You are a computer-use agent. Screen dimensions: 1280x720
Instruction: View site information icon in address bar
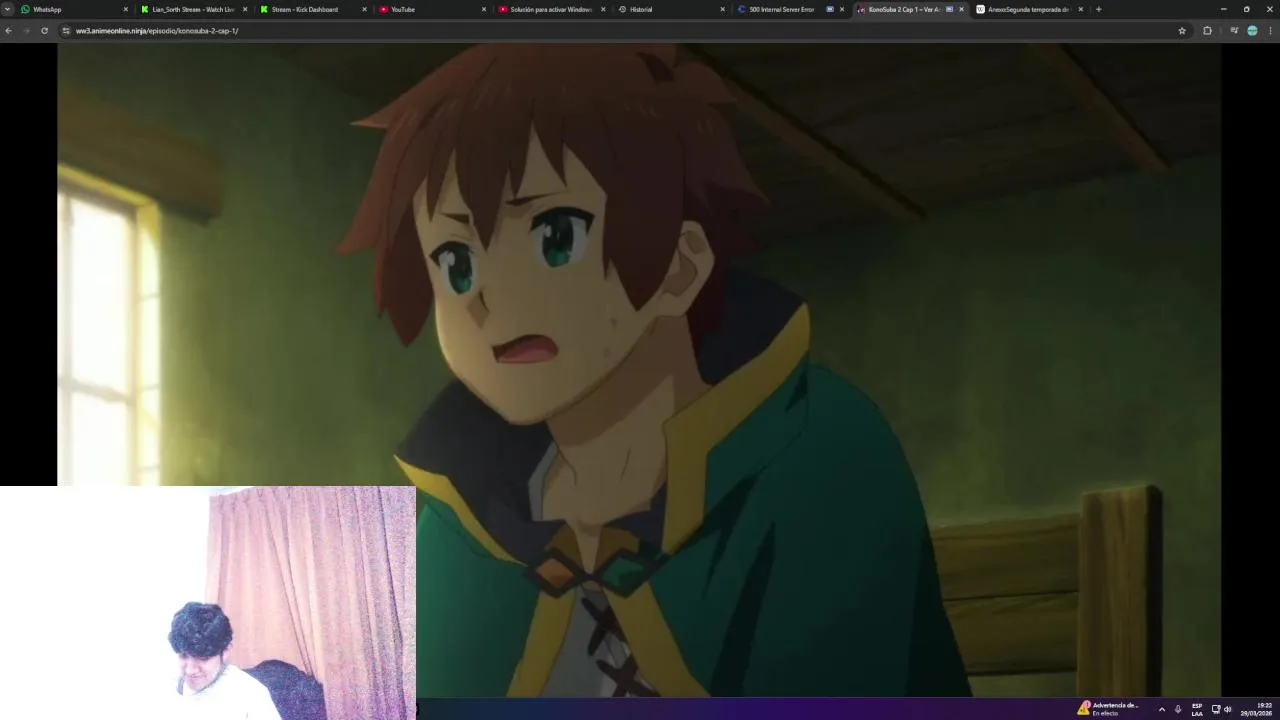click(x=66, y=31)
